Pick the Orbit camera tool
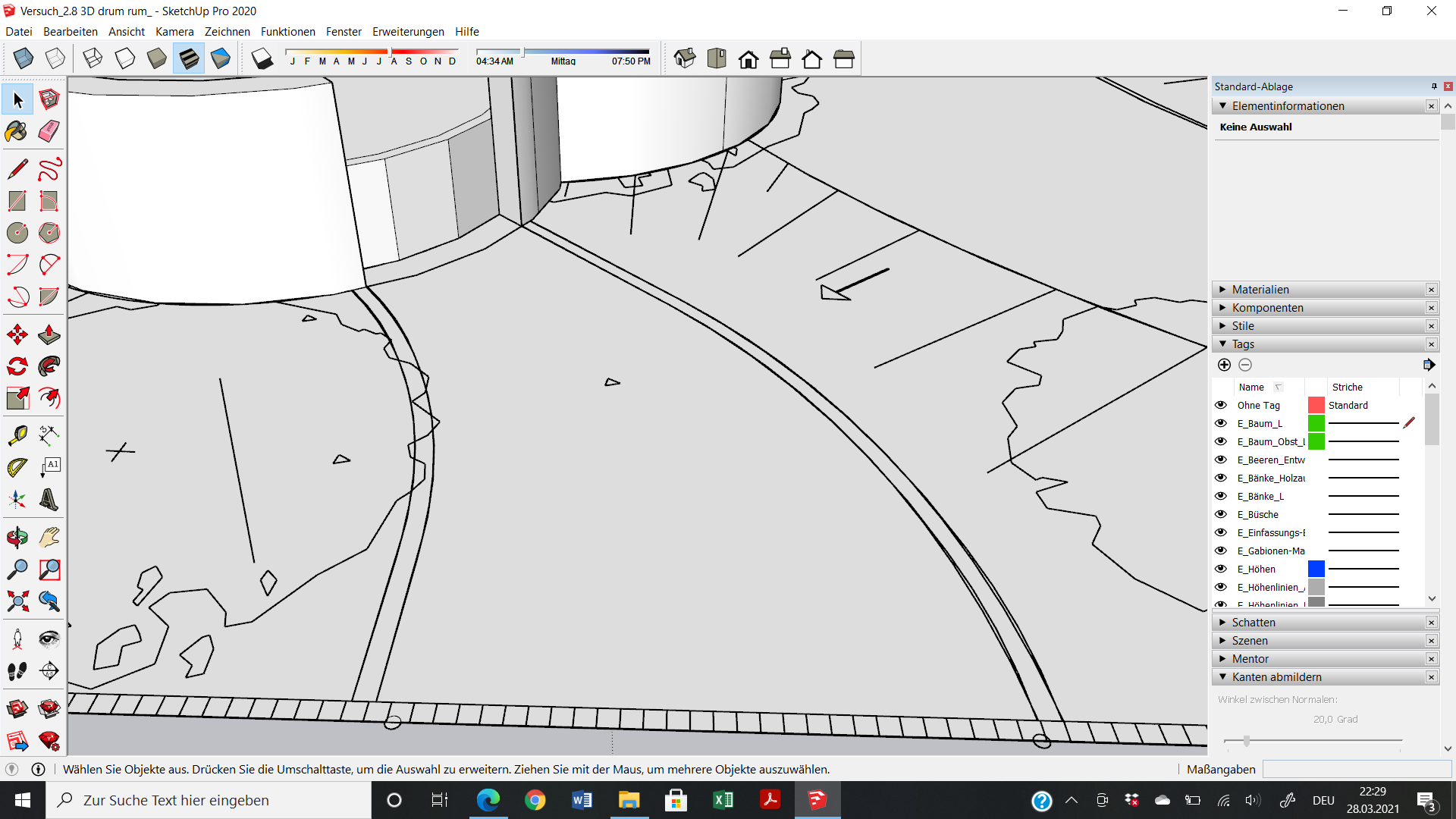 point(17,538)
